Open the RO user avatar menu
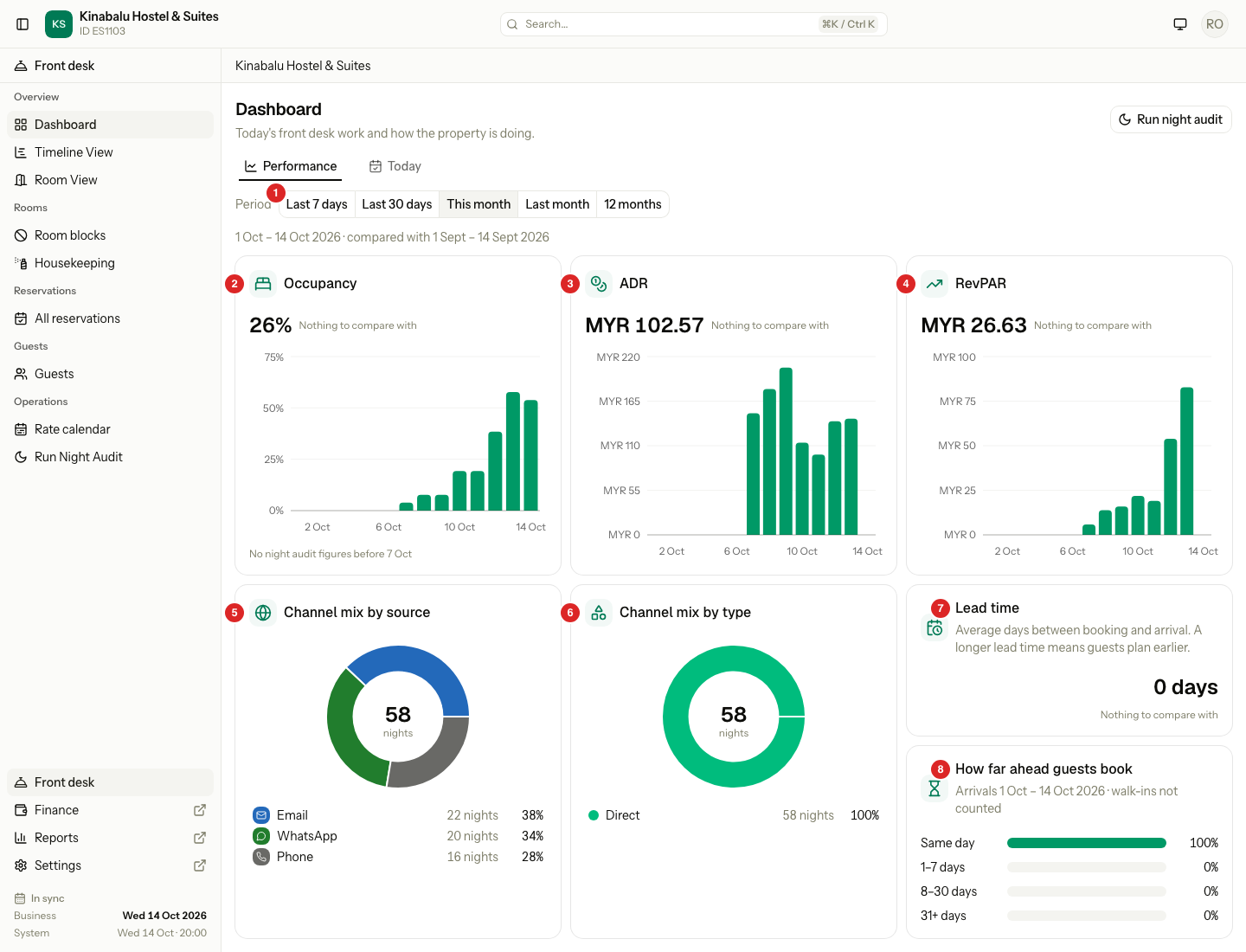Viewport: 1246px width, 952px height. coord(1215,24)
